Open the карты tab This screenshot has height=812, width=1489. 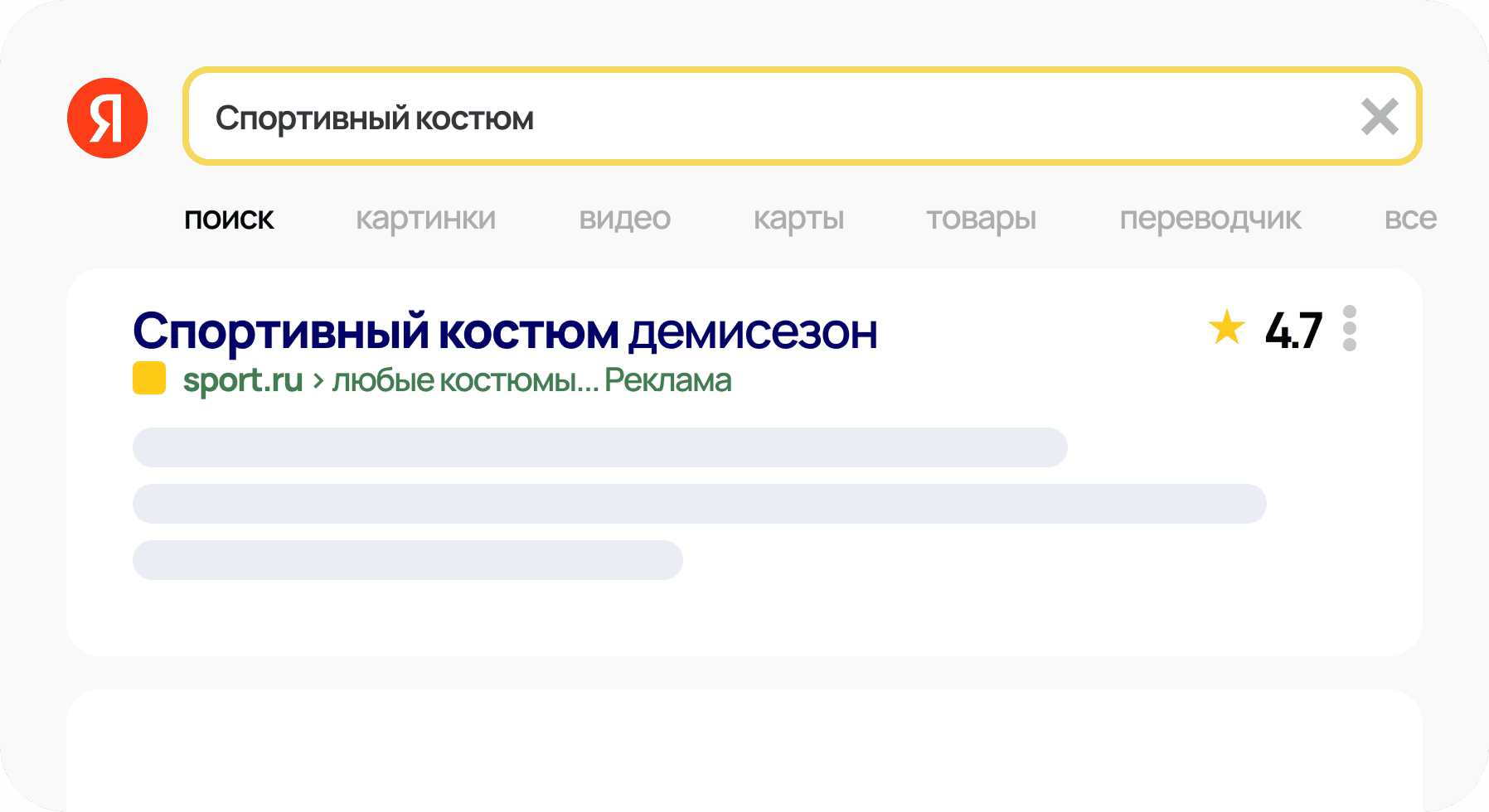point(798,219)
